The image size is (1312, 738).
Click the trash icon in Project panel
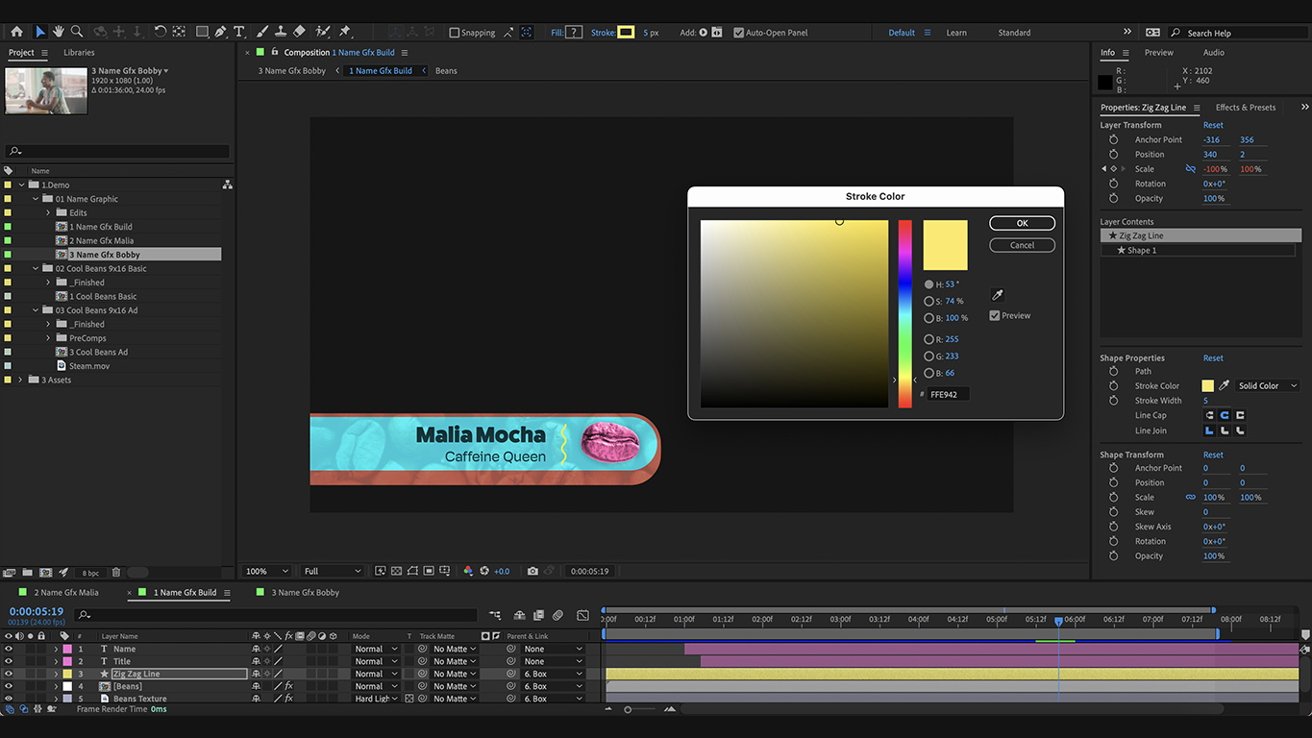coord(116,572)
